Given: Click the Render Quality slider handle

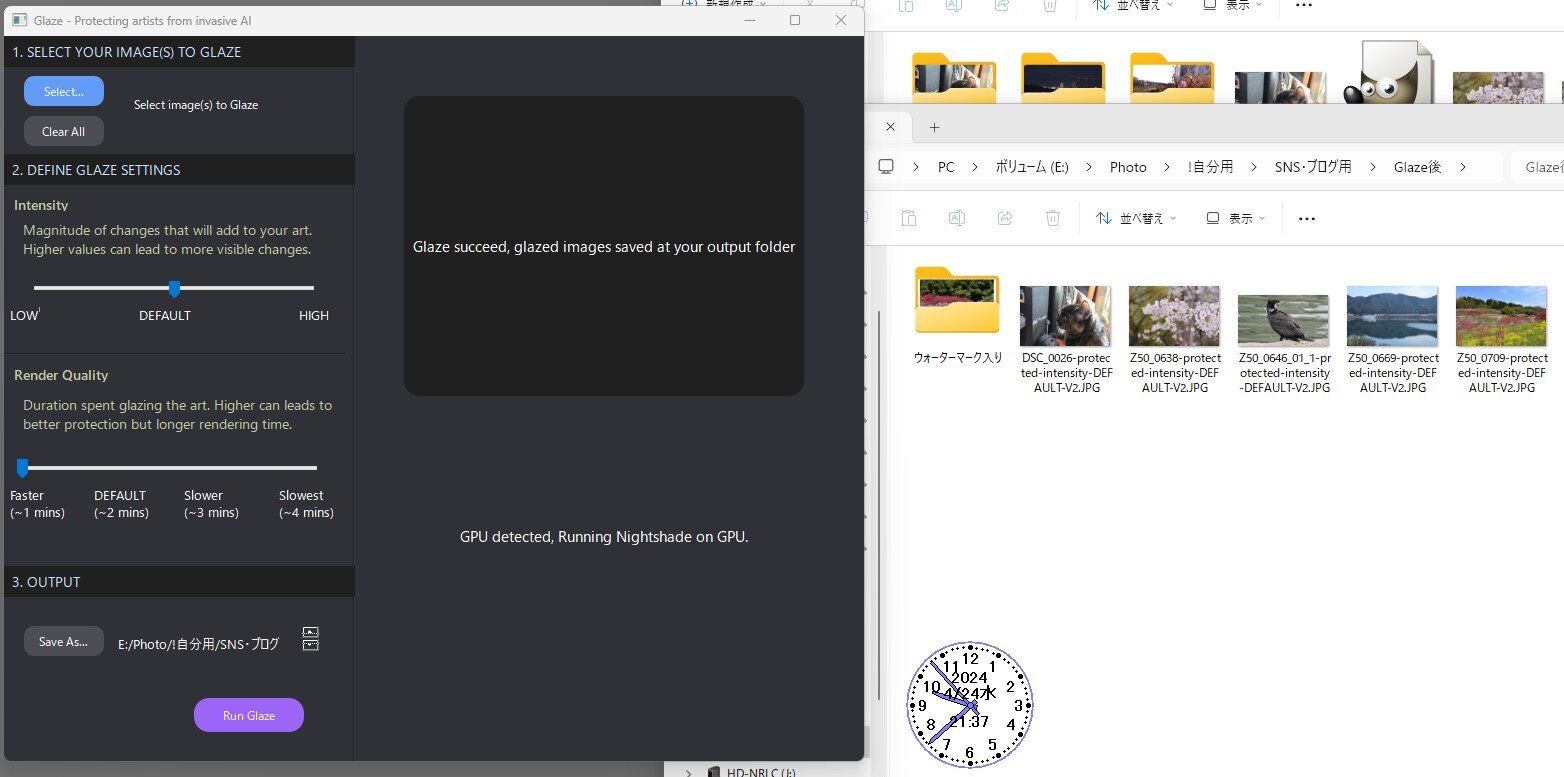Looking at the screenshot, I should tap(22, 467).
